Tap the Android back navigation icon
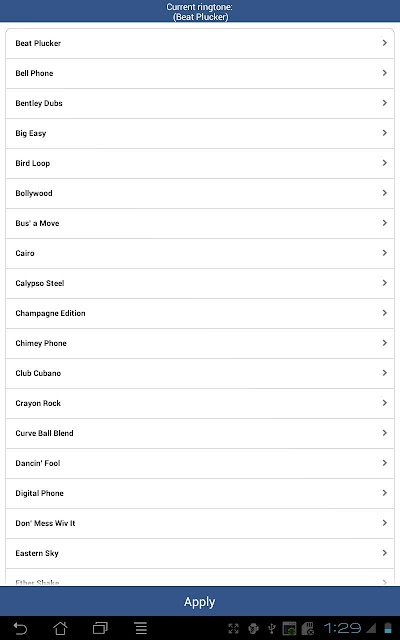Image resolution: width=400 pixels, height=640 pixels. tap(20, 628)
